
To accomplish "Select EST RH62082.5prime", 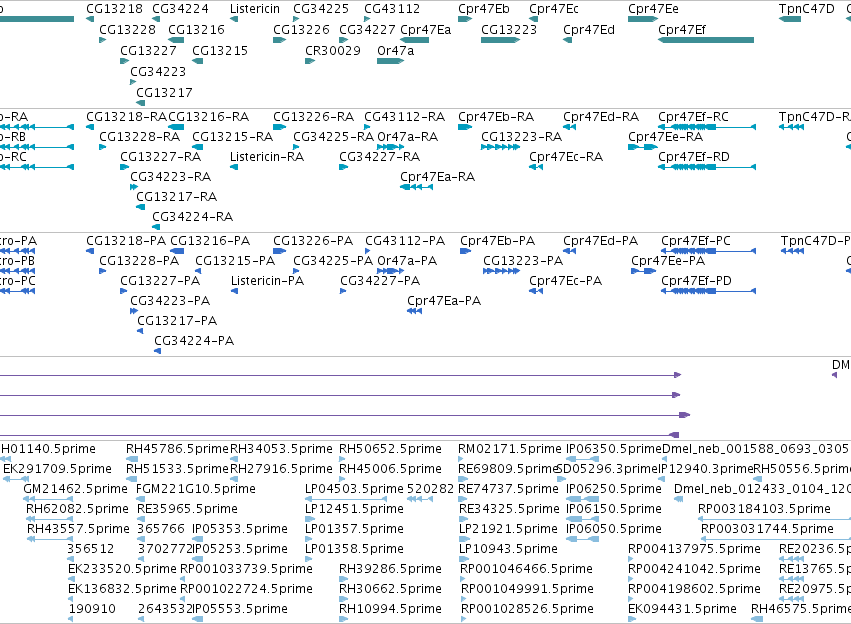I will click(78, 509).
